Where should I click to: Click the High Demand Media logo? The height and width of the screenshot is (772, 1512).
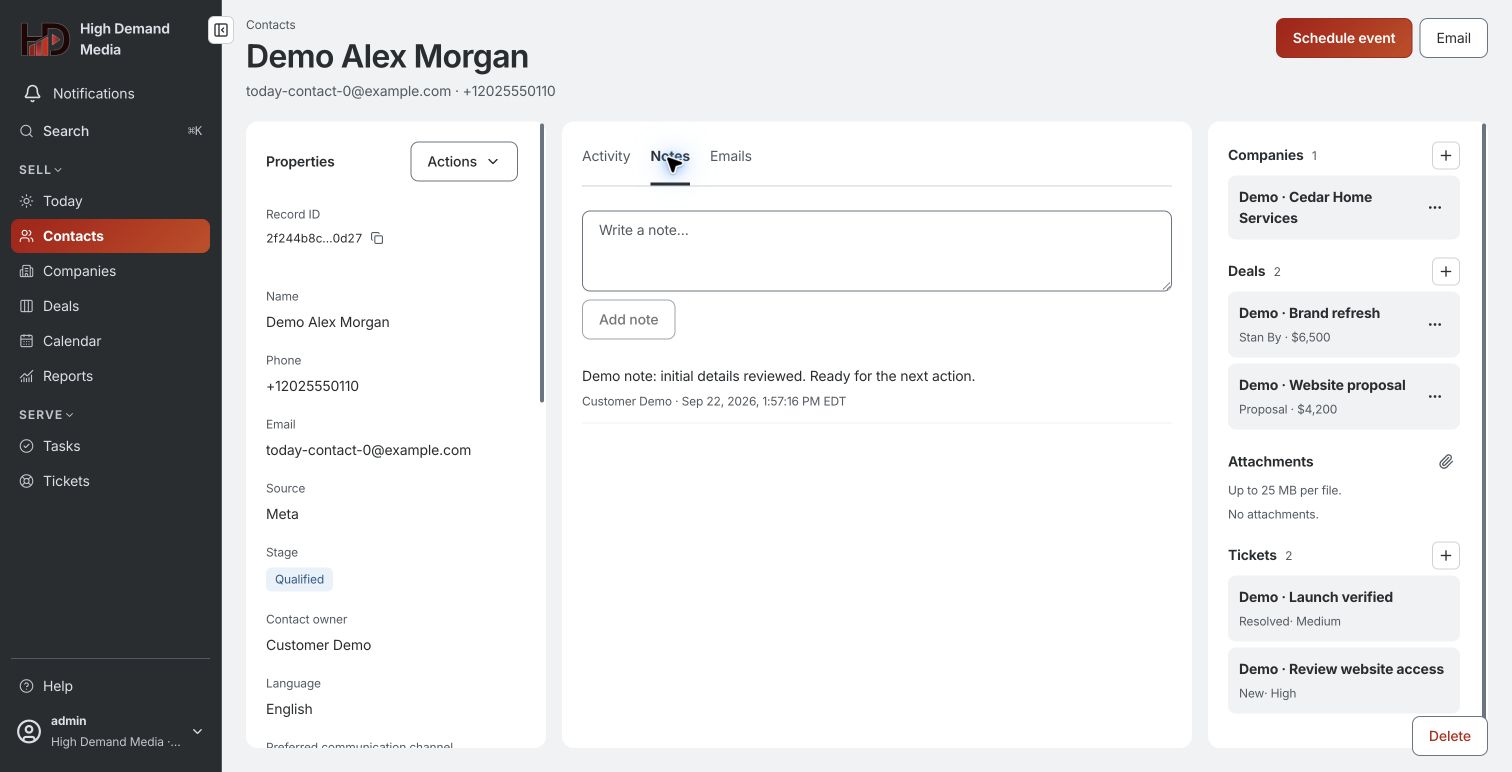[45, 39]
